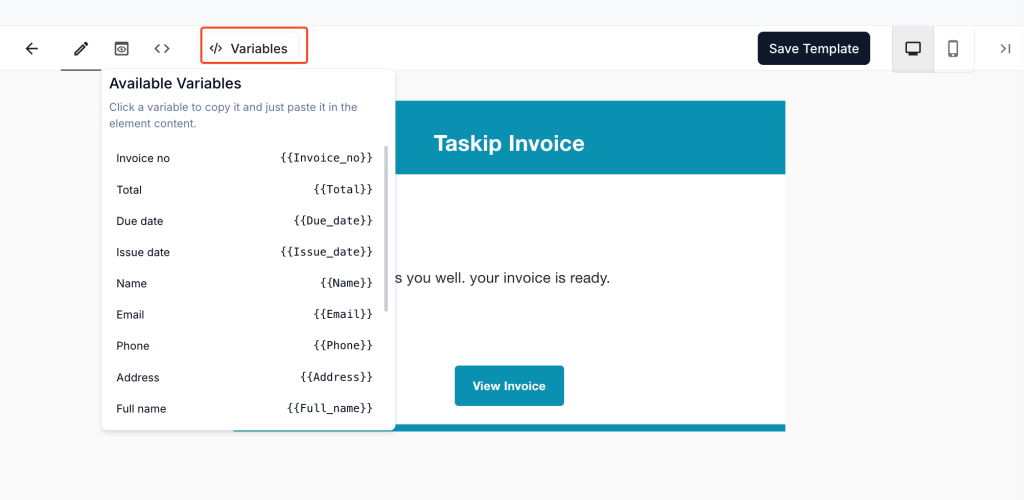
Task: Click the back arrow icon
Action: click(x=32, y=48)
